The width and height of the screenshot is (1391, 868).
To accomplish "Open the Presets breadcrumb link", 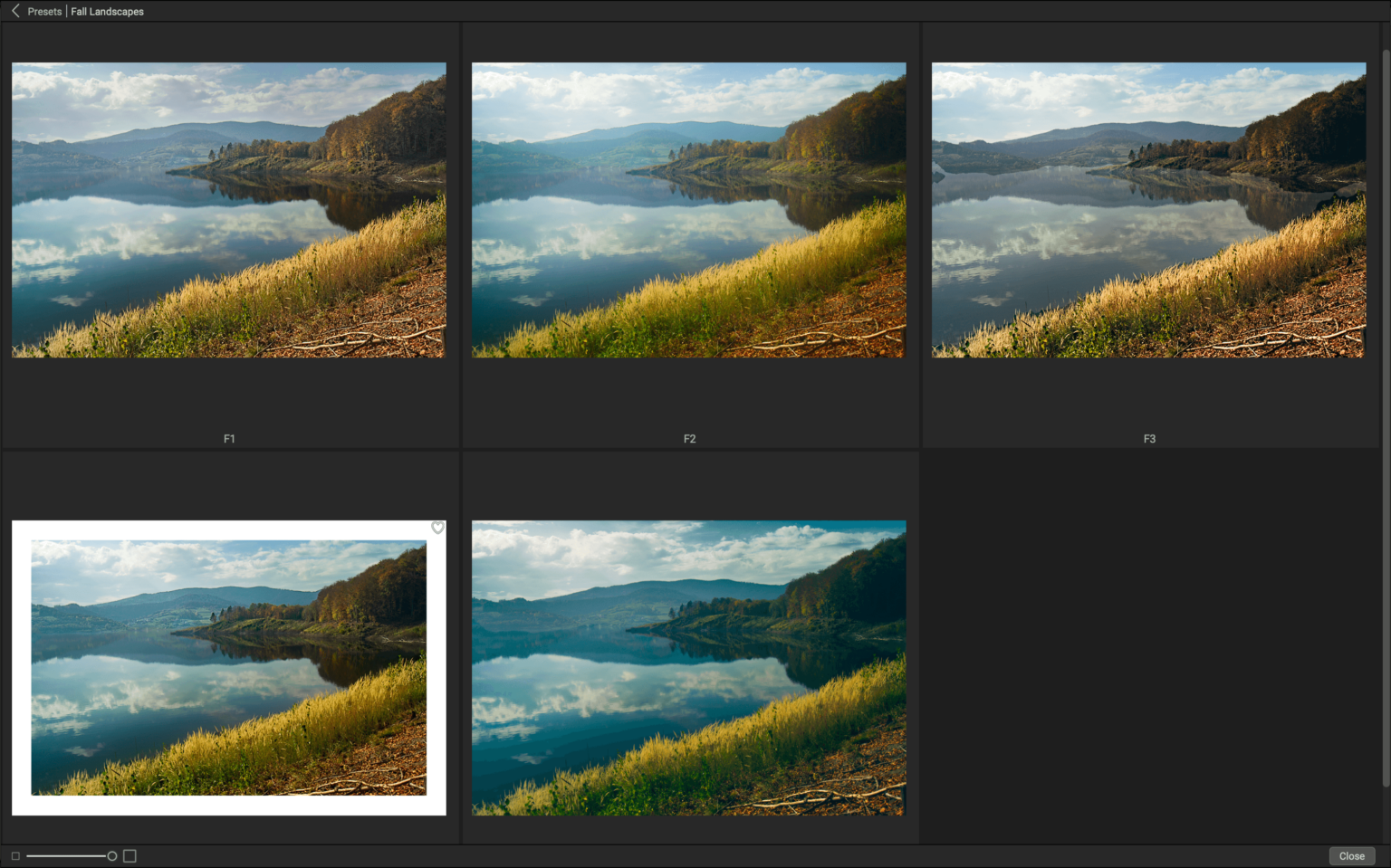I will pyautogui.click(x=43, y=11).
